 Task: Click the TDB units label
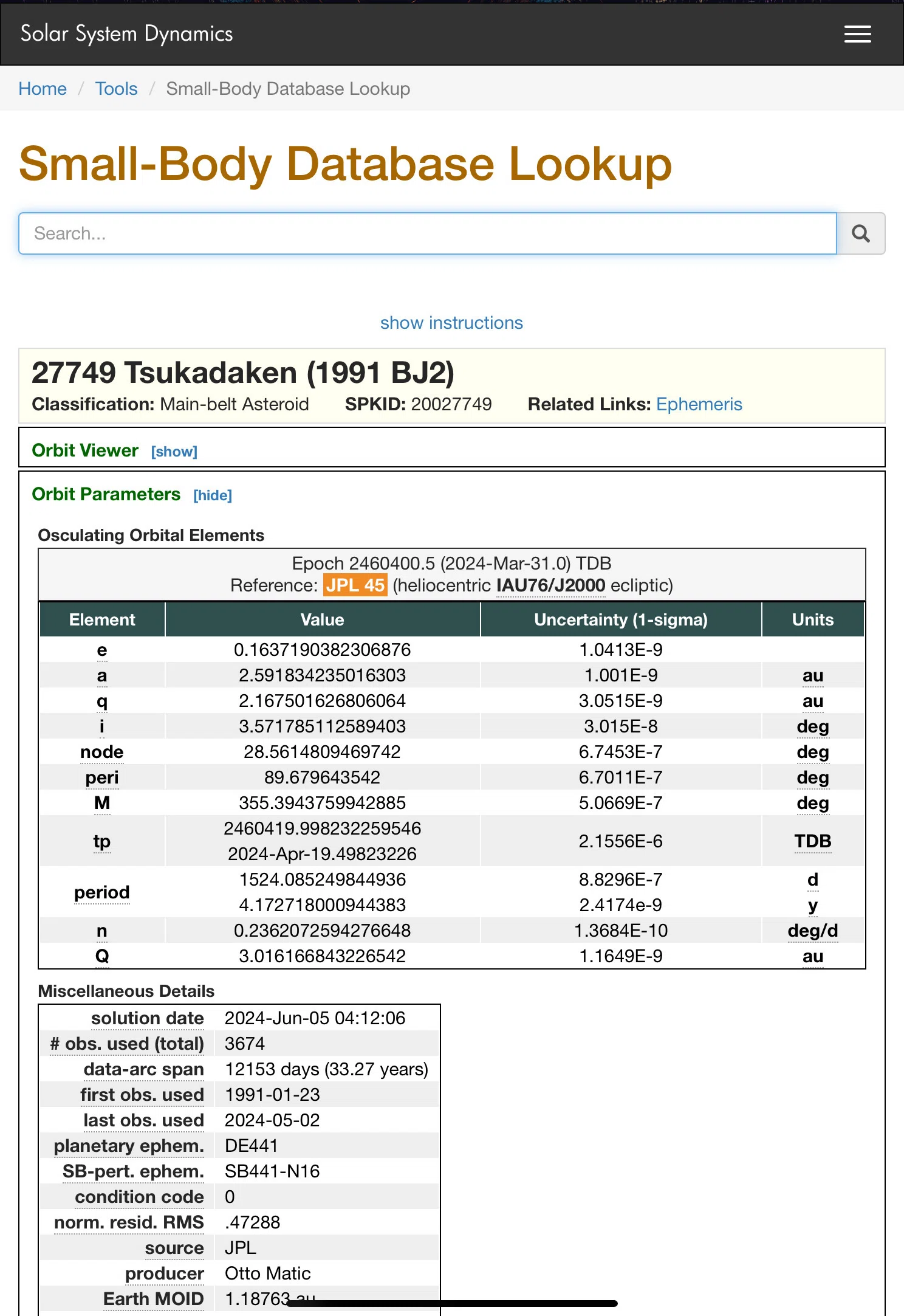[x=813, y=841]
